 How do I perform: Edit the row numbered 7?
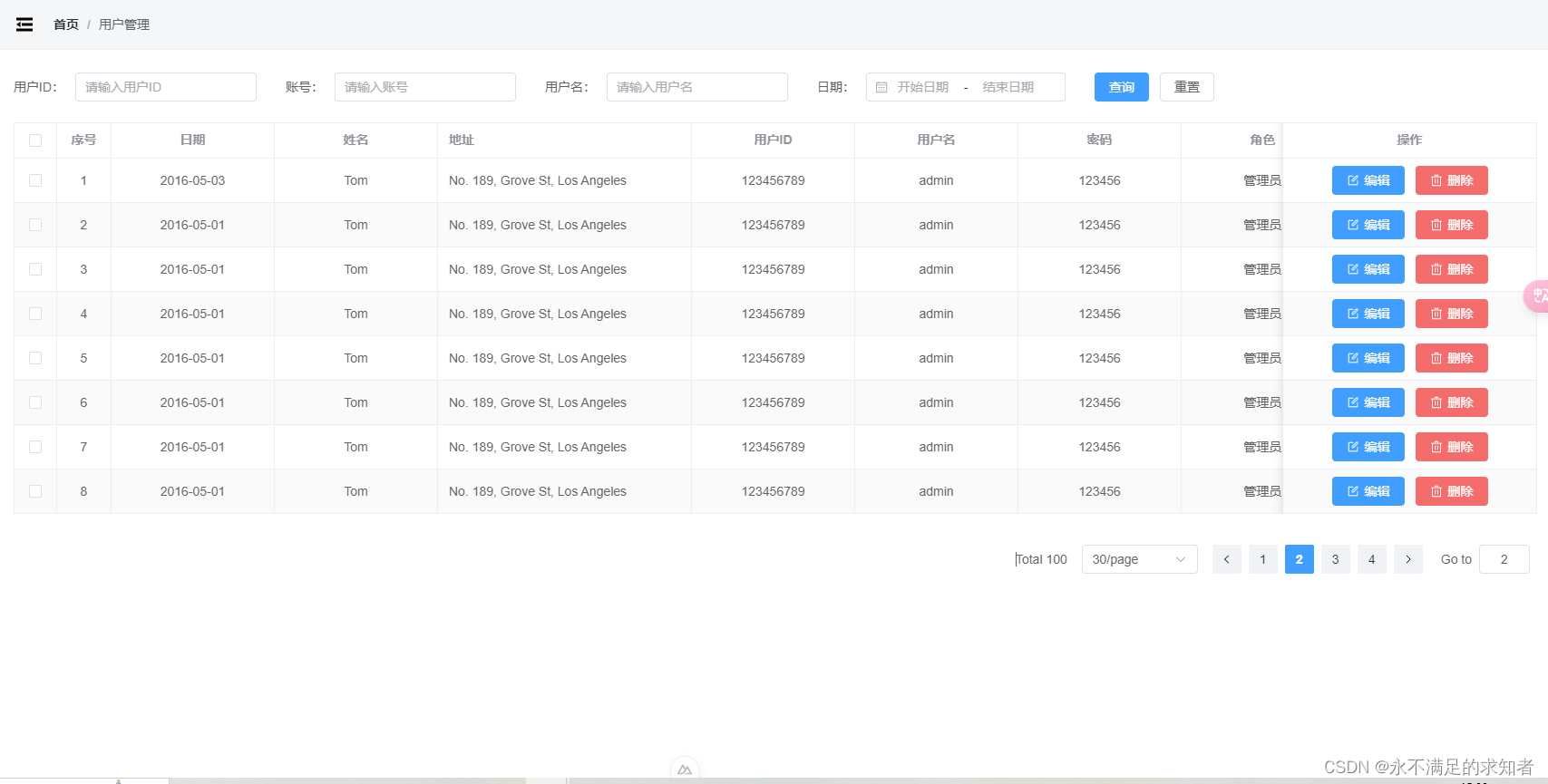point(1368,447)
